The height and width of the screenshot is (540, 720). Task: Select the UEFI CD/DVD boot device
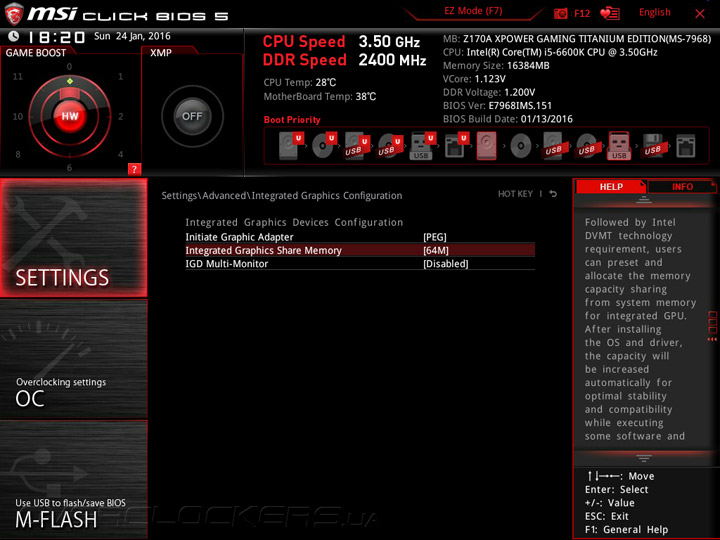(x=324, y=146)
